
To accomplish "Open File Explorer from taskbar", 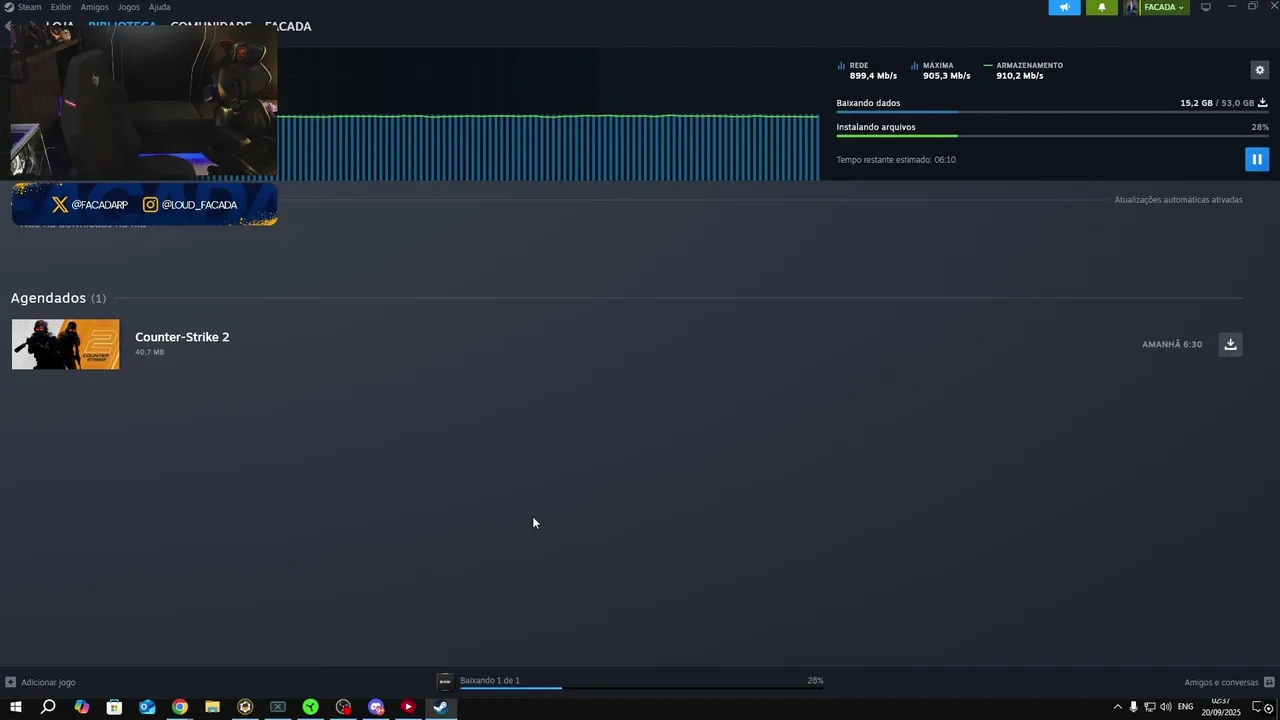I will tap(212, 707).
